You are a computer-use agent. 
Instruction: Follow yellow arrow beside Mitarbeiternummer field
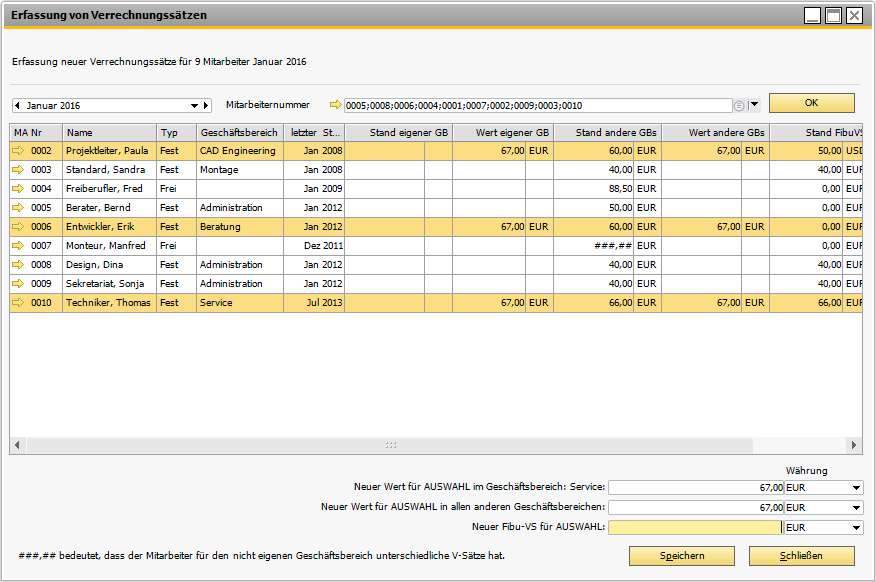point(335,104)
